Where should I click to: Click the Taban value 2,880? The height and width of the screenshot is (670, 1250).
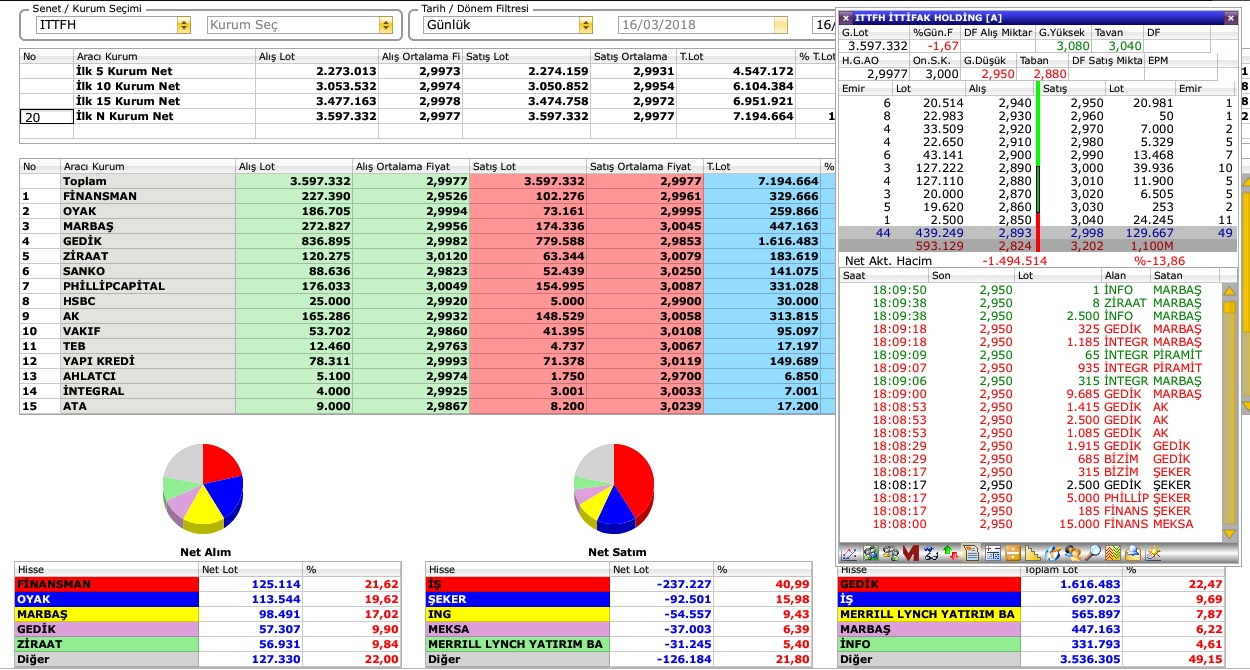point(1049,74)
